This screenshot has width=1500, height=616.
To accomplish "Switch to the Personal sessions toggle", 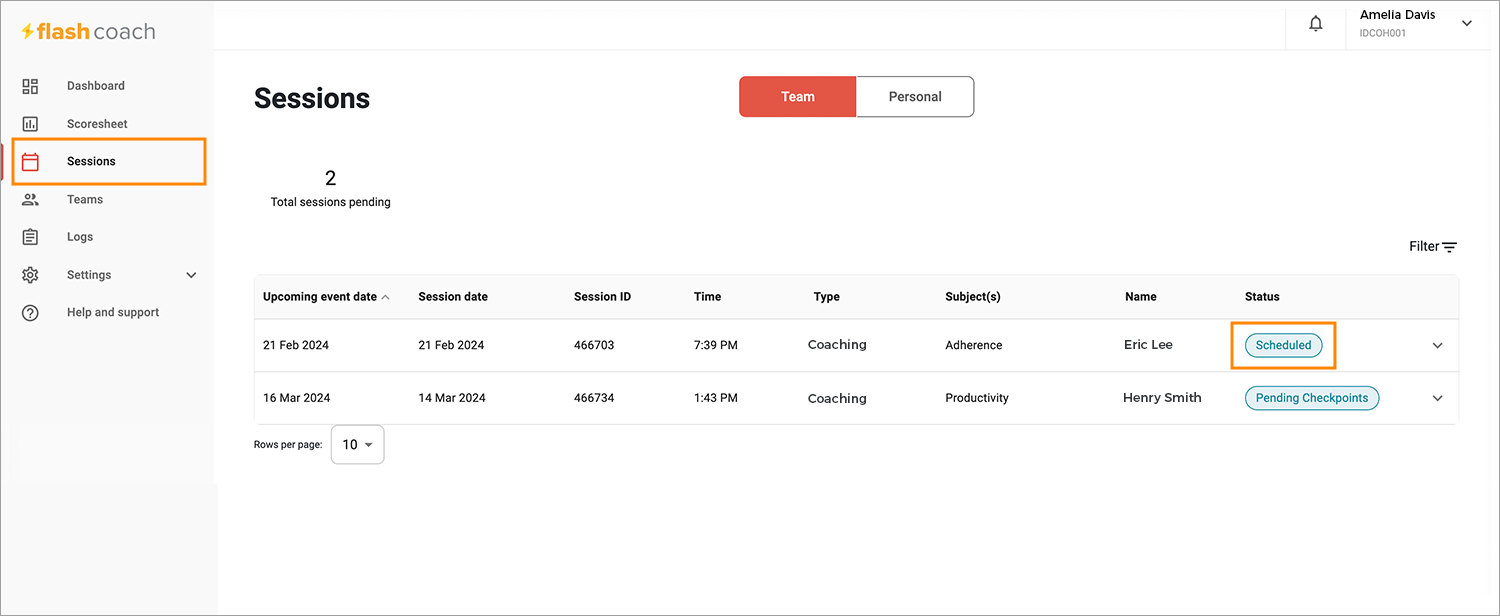I will pyautogui.click(x=915, y=97).
